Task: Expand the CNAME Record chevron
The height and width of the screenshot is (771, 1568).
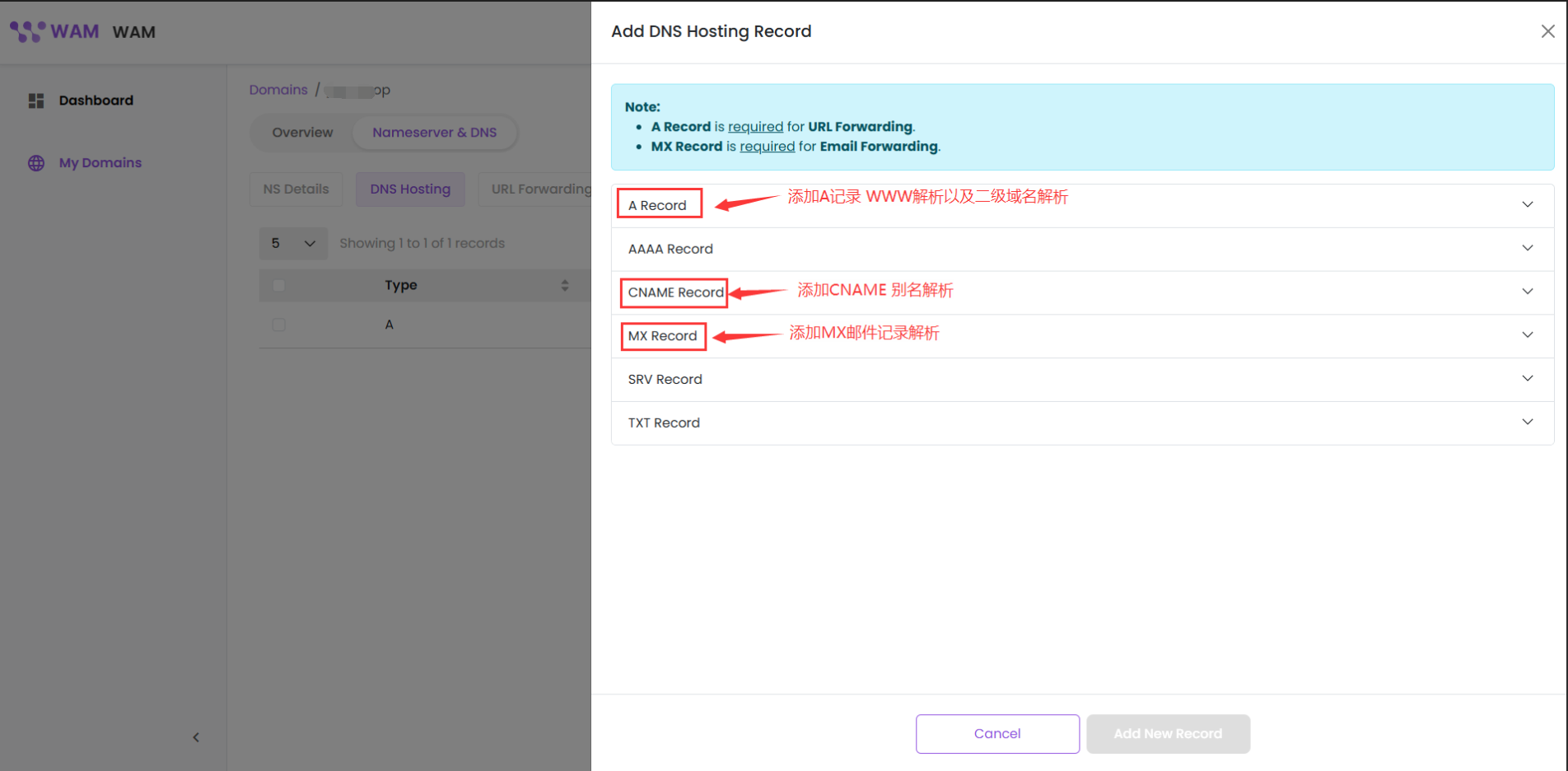Action: (1527, 292)
